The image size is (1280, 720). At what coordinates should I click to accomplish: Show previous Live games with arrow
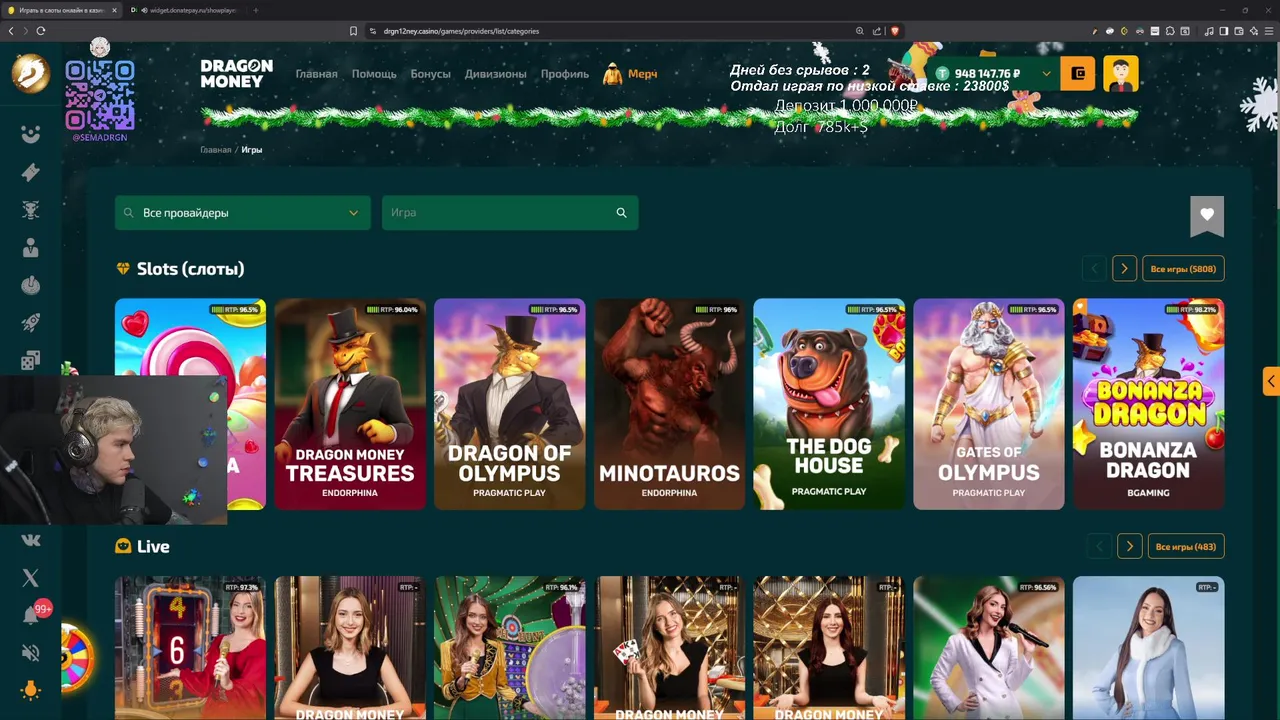coord(1100,547)
